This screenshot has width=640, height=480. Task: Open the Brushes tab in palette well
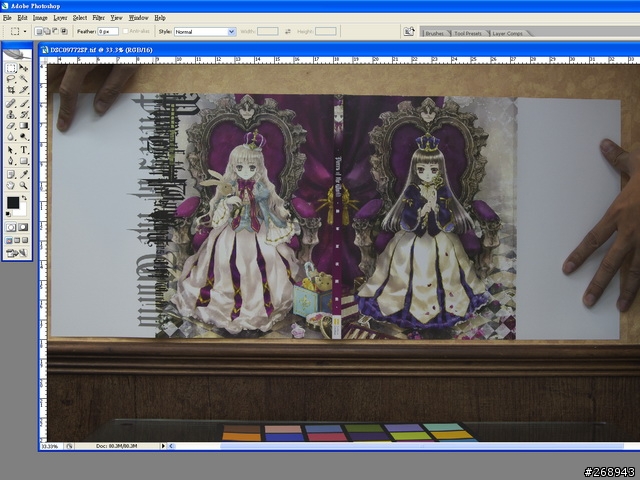coord(435,33)
